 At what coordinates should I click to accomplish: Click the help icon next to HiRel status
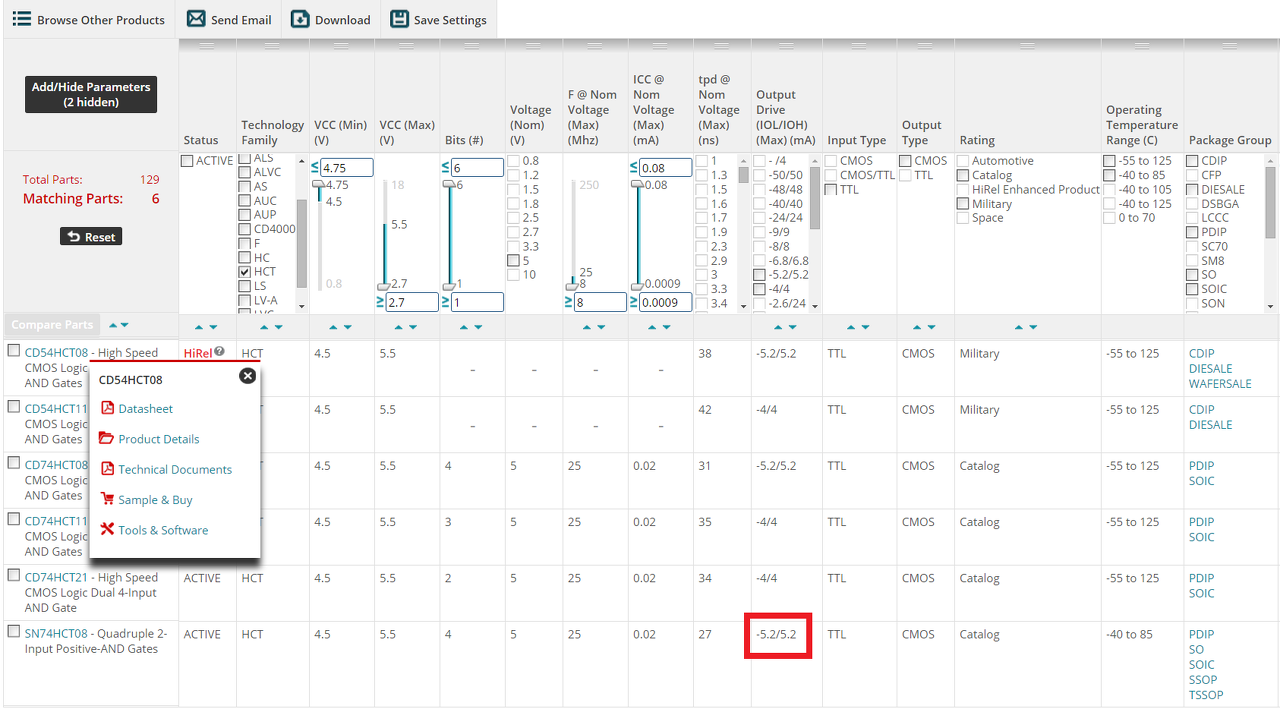219,352
